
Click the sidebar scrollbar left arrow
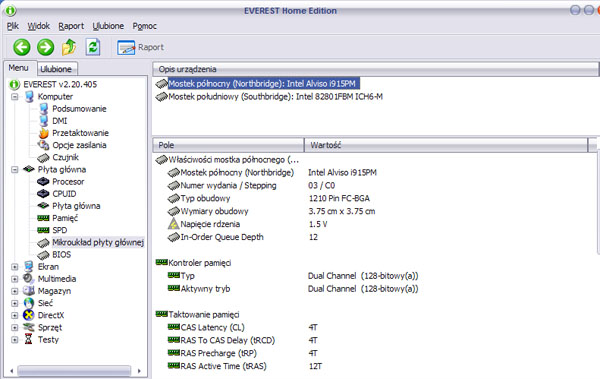point(11,371)
